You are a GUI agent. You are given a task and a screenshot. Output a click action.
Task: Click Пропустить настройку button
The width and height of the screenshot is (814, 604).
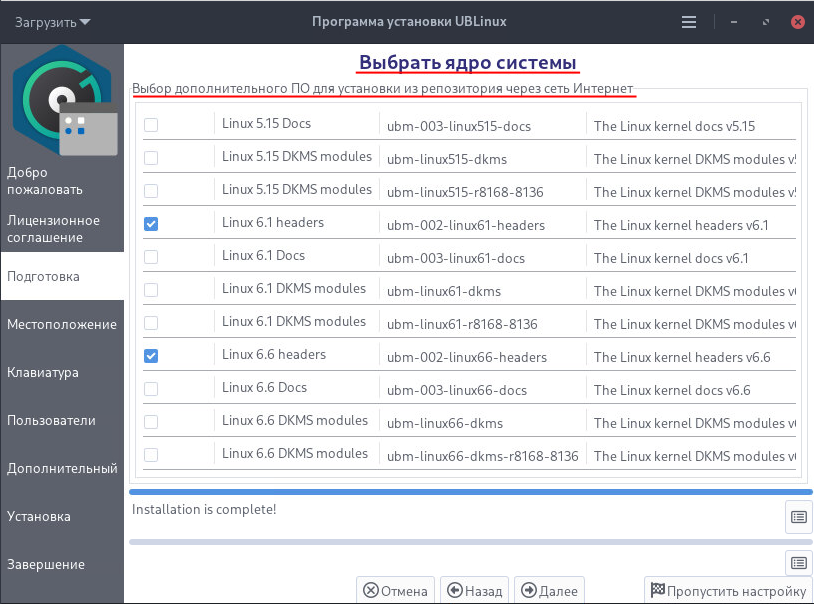point(728,590)
